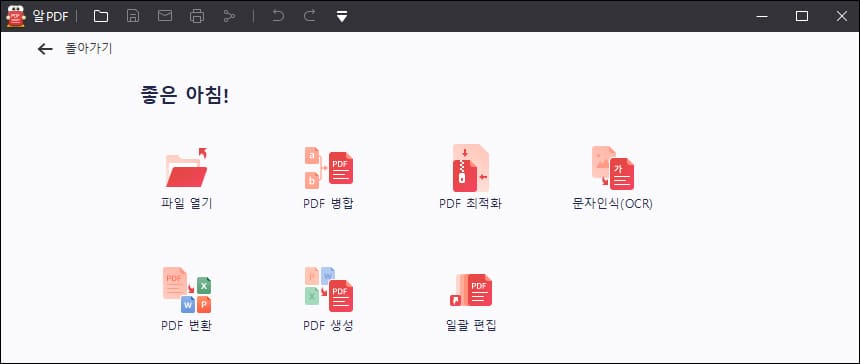
Task: Click the redo arrow in toolbar
Action: point(310,16)
